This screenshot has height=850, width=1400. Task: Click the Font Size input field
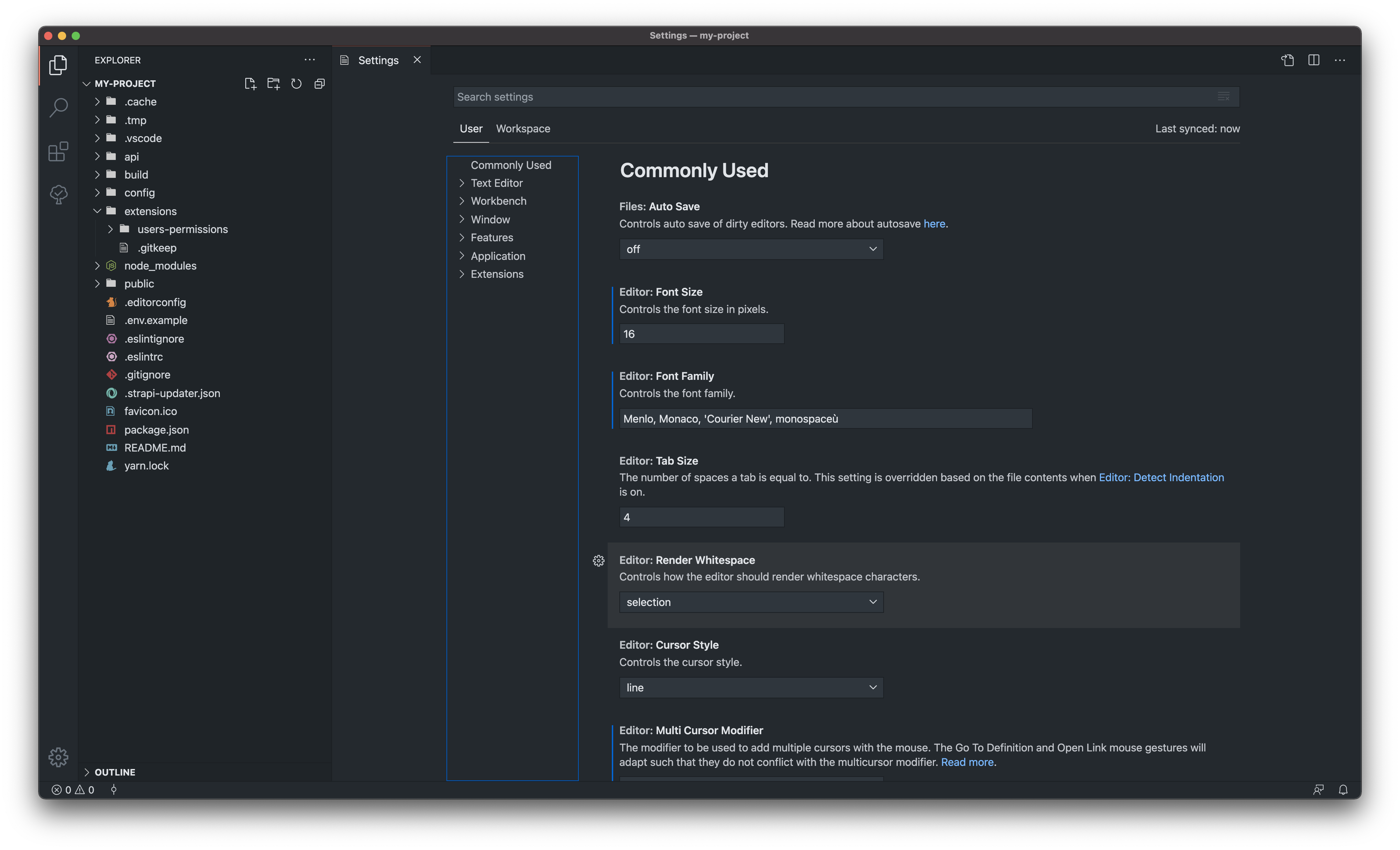(x=702, y=334)
